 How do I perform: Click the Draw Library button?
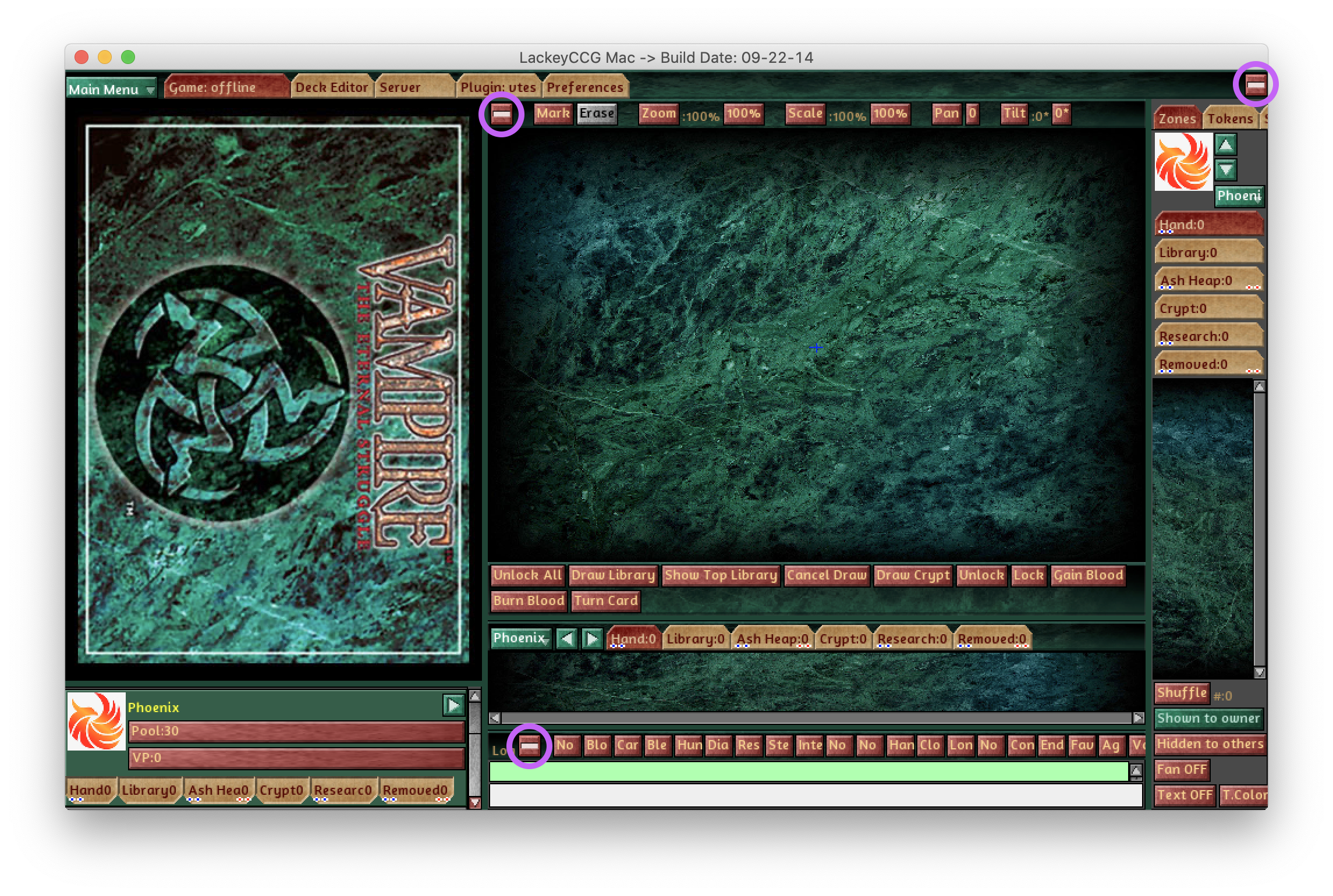(x=613, y=575)
